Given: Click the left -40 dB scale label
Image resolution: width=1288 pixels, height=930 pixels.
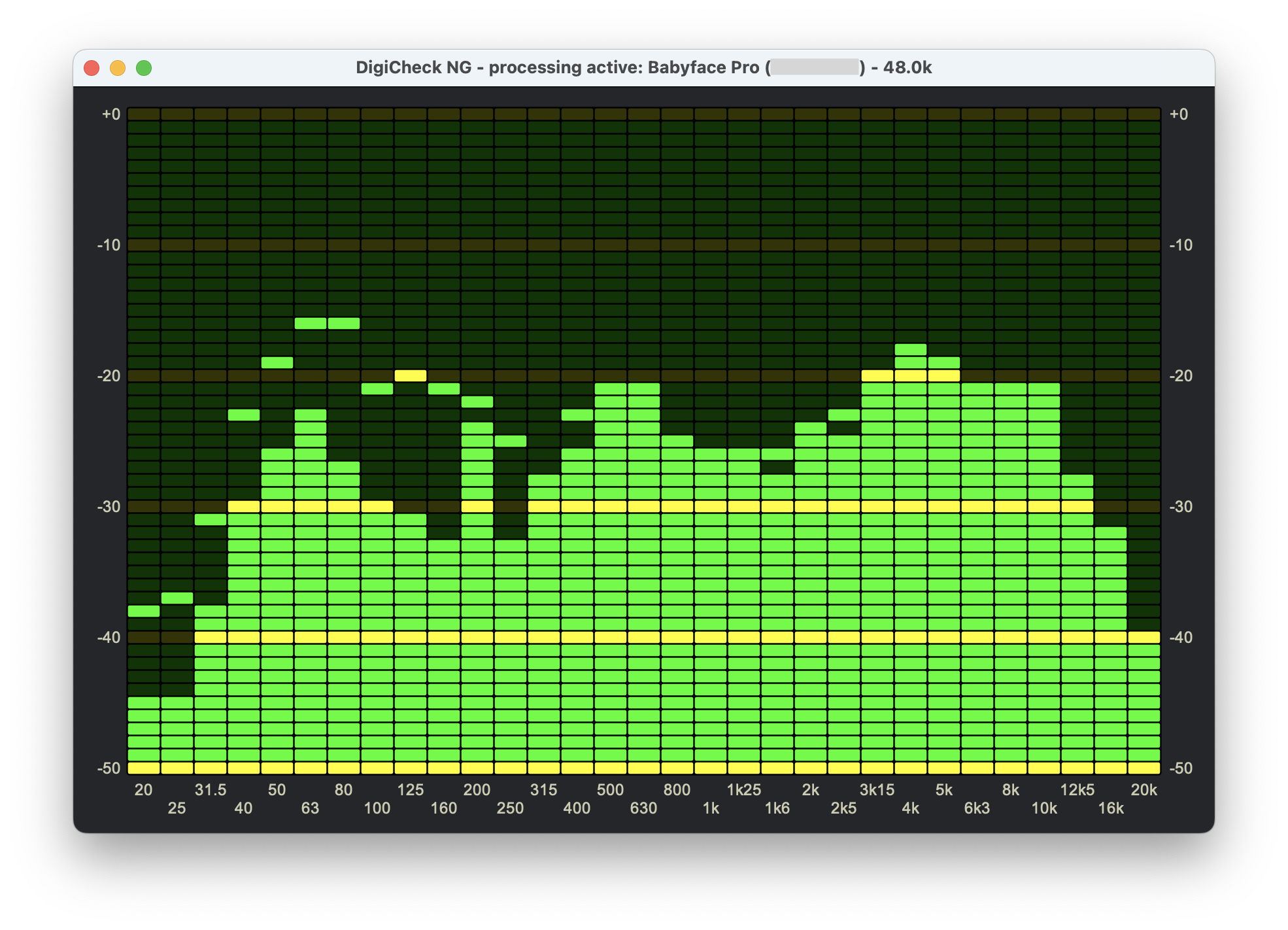Looking at the screenshot, I should tap(109, 638).
